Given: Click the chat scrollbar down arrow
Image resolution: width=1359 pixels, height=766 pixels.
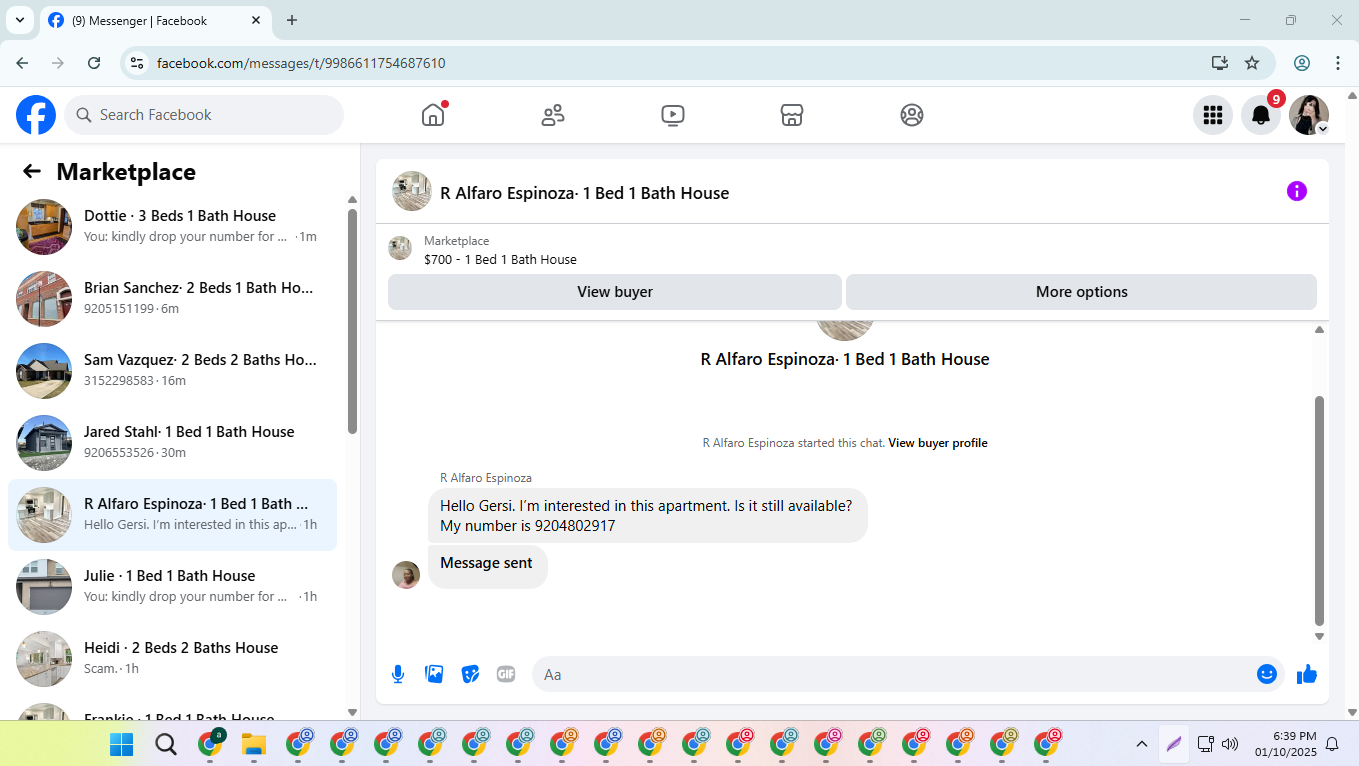Looking at the screenshot, I should tap(1319, 636).
